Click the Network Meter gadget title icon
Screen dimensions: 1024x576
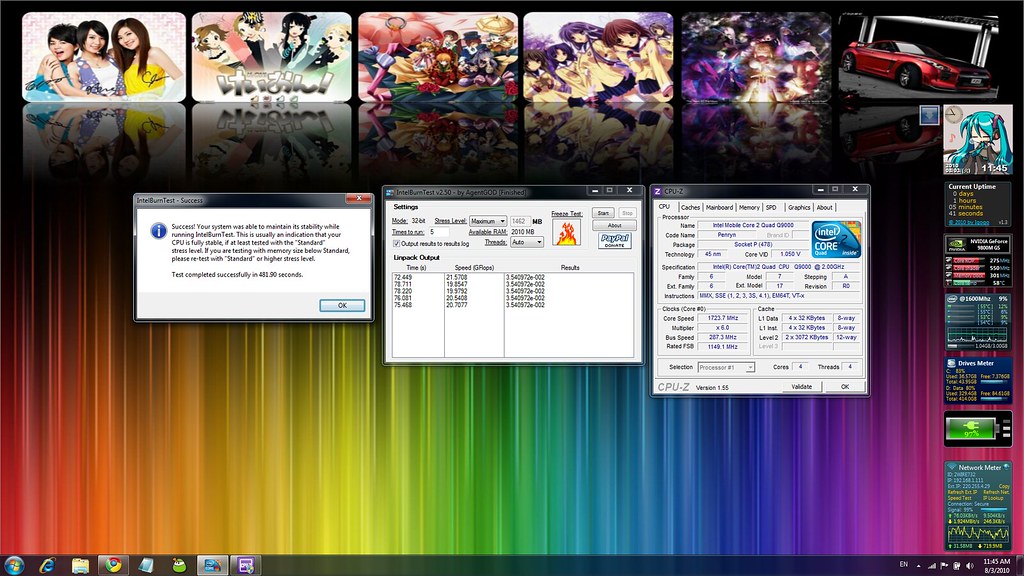coord(952,468)
